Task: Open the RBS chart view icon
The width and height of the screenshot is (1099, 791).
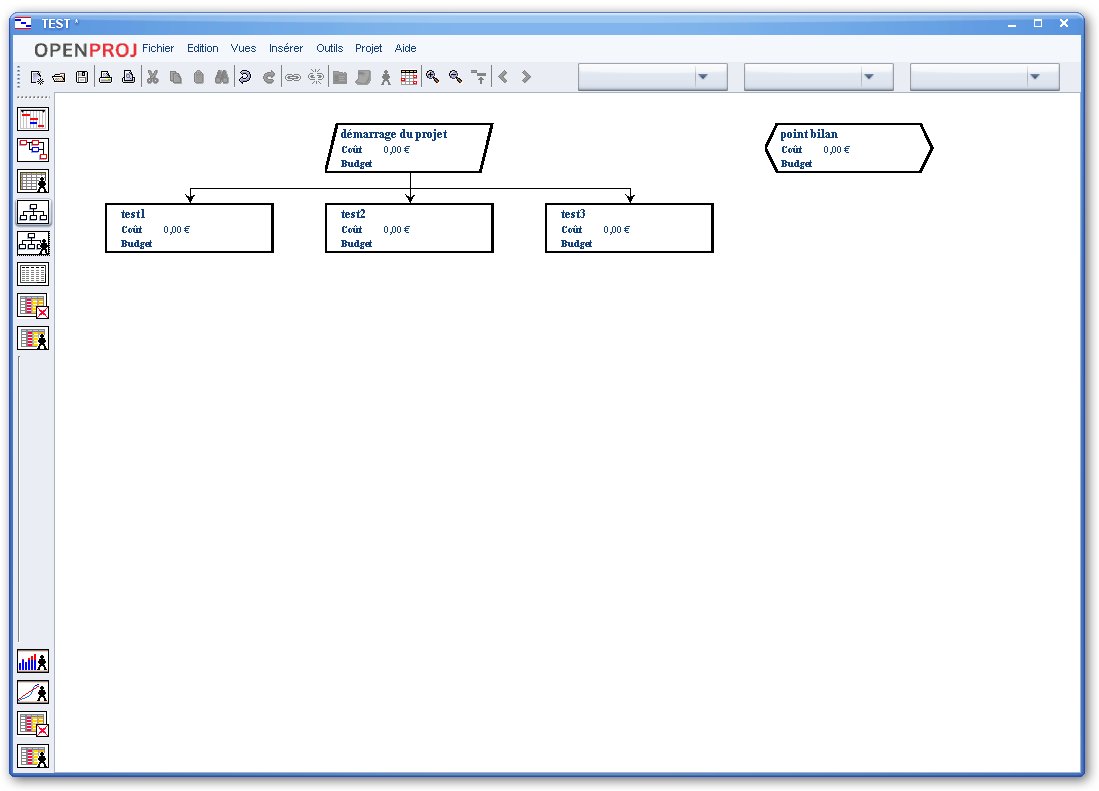Action: (x=33, y=243)
